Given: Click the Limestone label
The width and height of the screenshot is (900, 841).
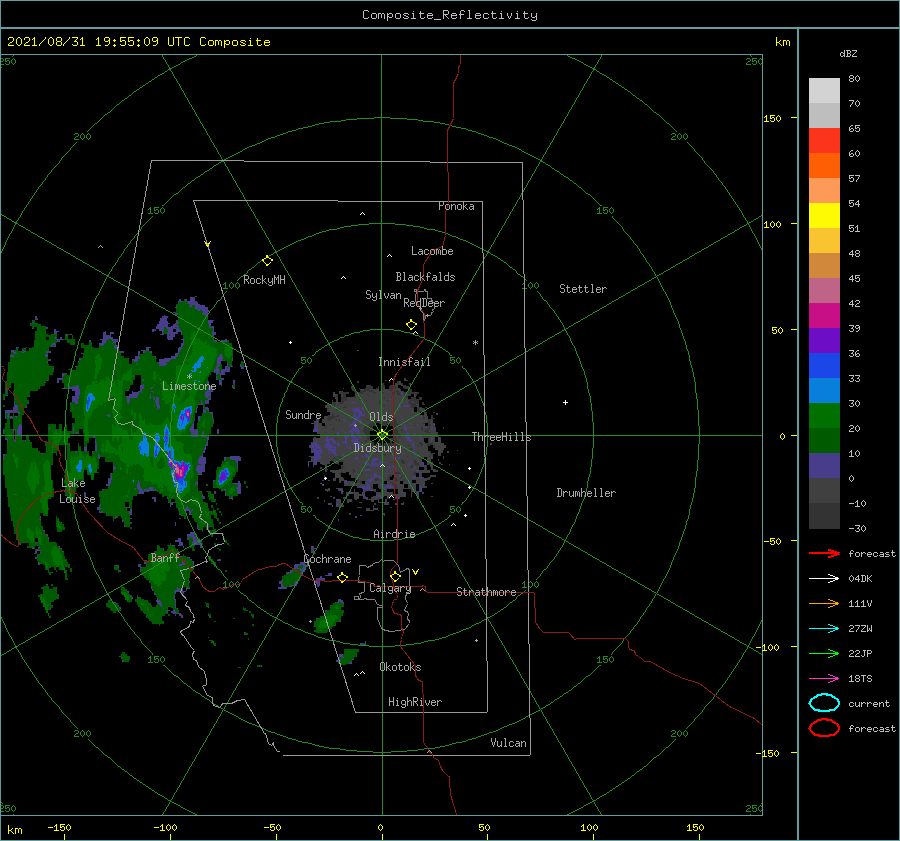Looking at the screenshot, I should pyautogui.click(x=189, y=386).
